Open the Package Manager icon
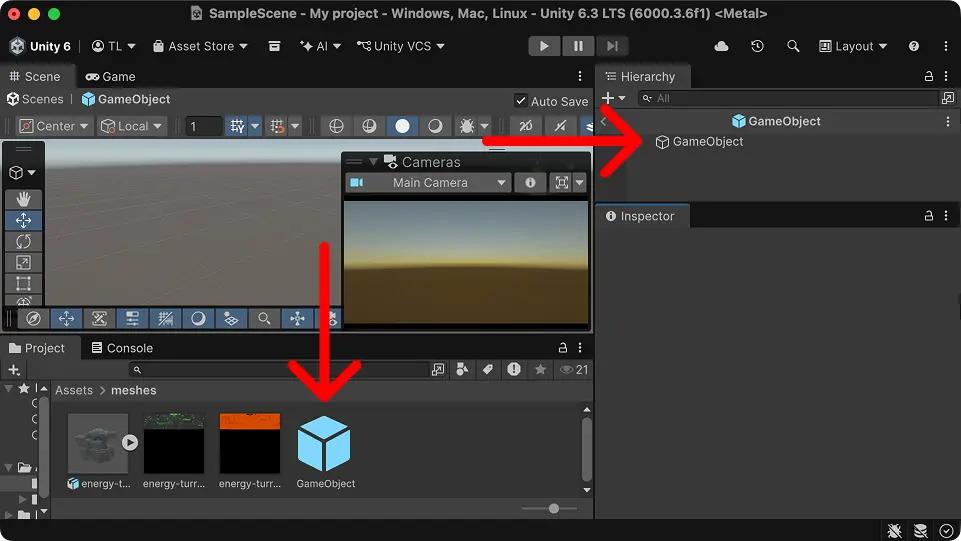The width and height of the screenshot is (961, 541). pos(275,46)
